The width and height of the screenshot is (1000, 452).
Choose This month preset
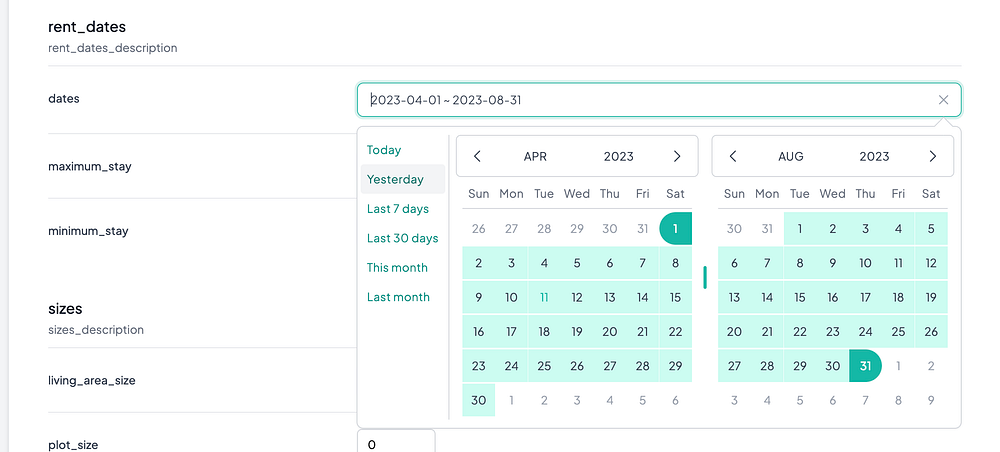coord(397,267)
